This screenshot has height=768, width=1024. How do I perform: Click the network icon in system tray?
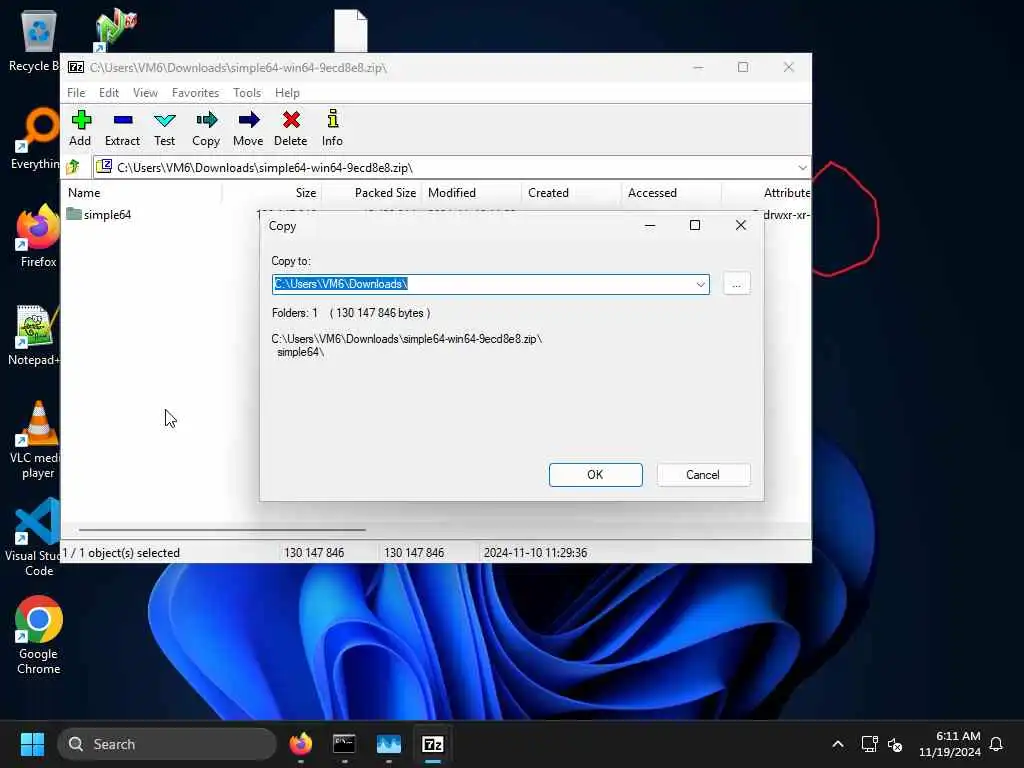(869, 744)
